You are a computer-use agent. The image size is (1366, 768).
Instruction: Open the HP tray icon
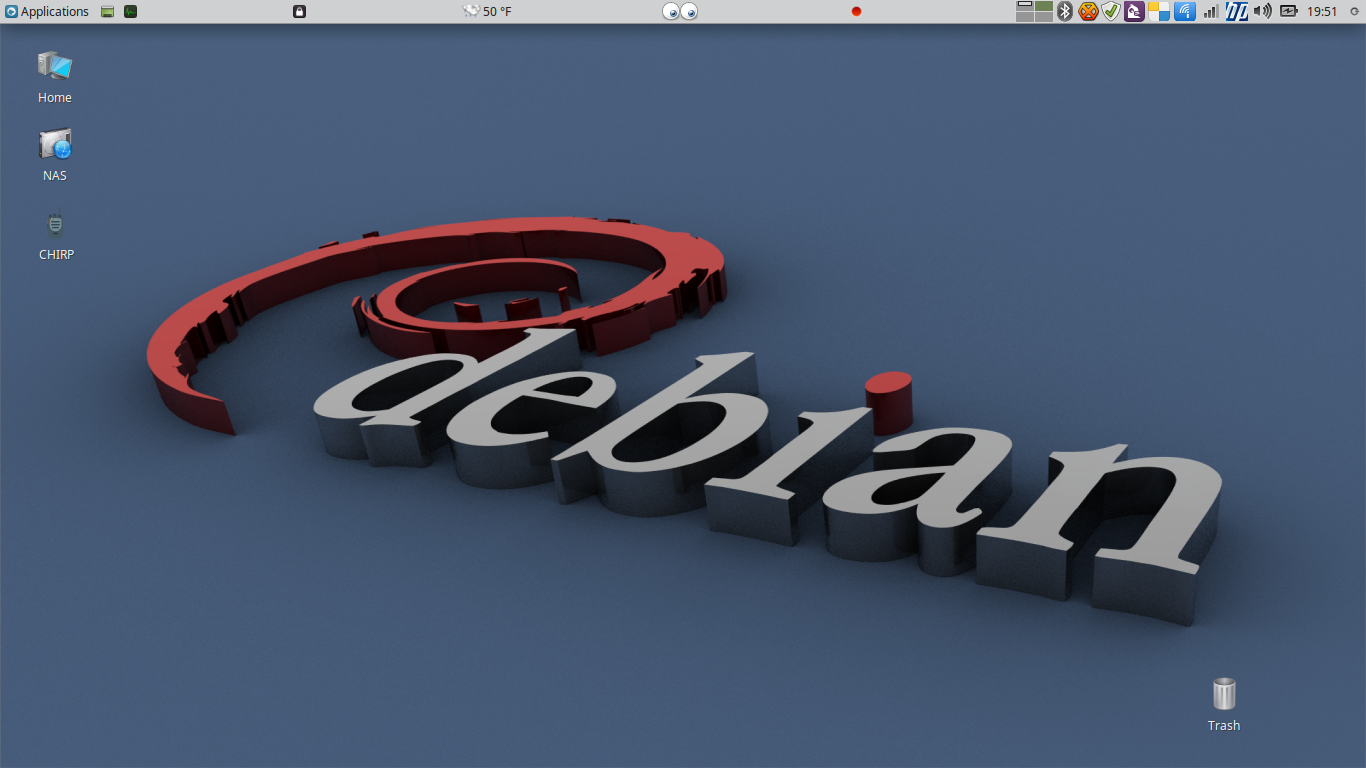[1237, 12]
